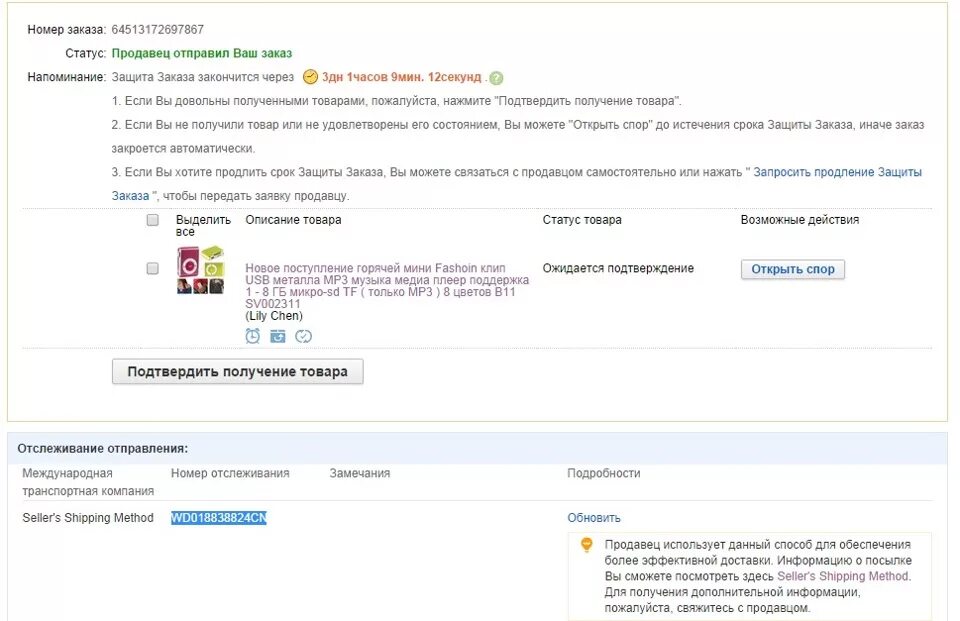
Task: Click the 'Отслеживание отправления:' heading
Action: pos(102,448)
